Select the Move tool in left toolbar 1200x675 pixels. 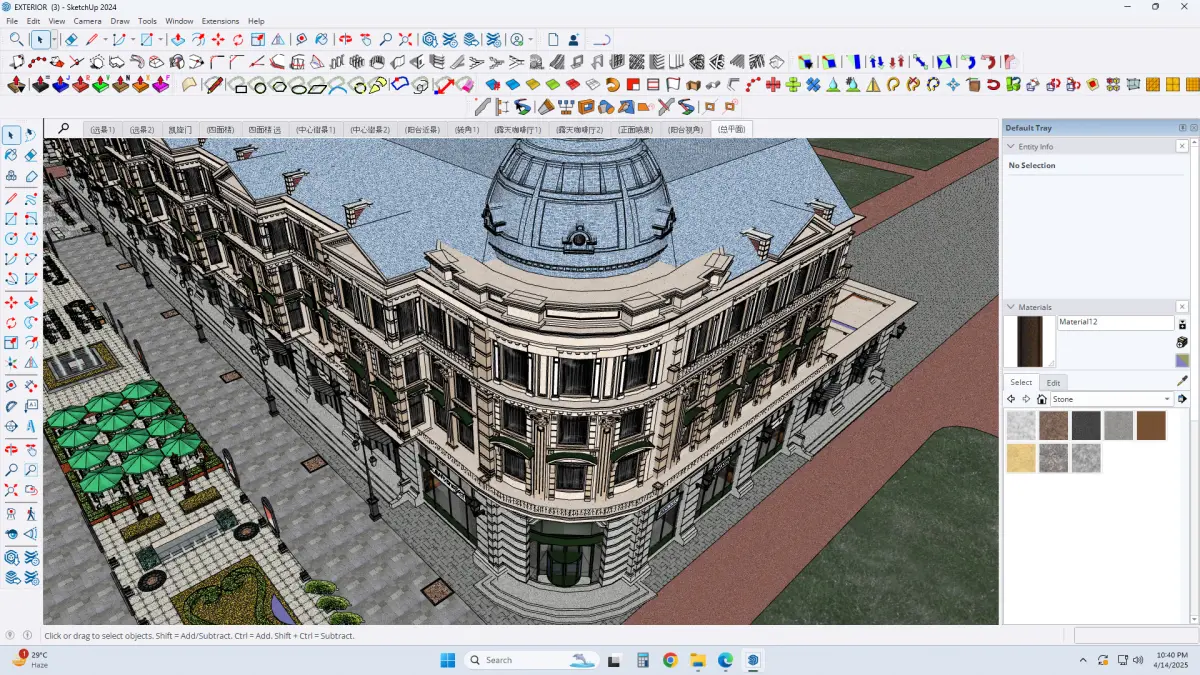[11, 302]
